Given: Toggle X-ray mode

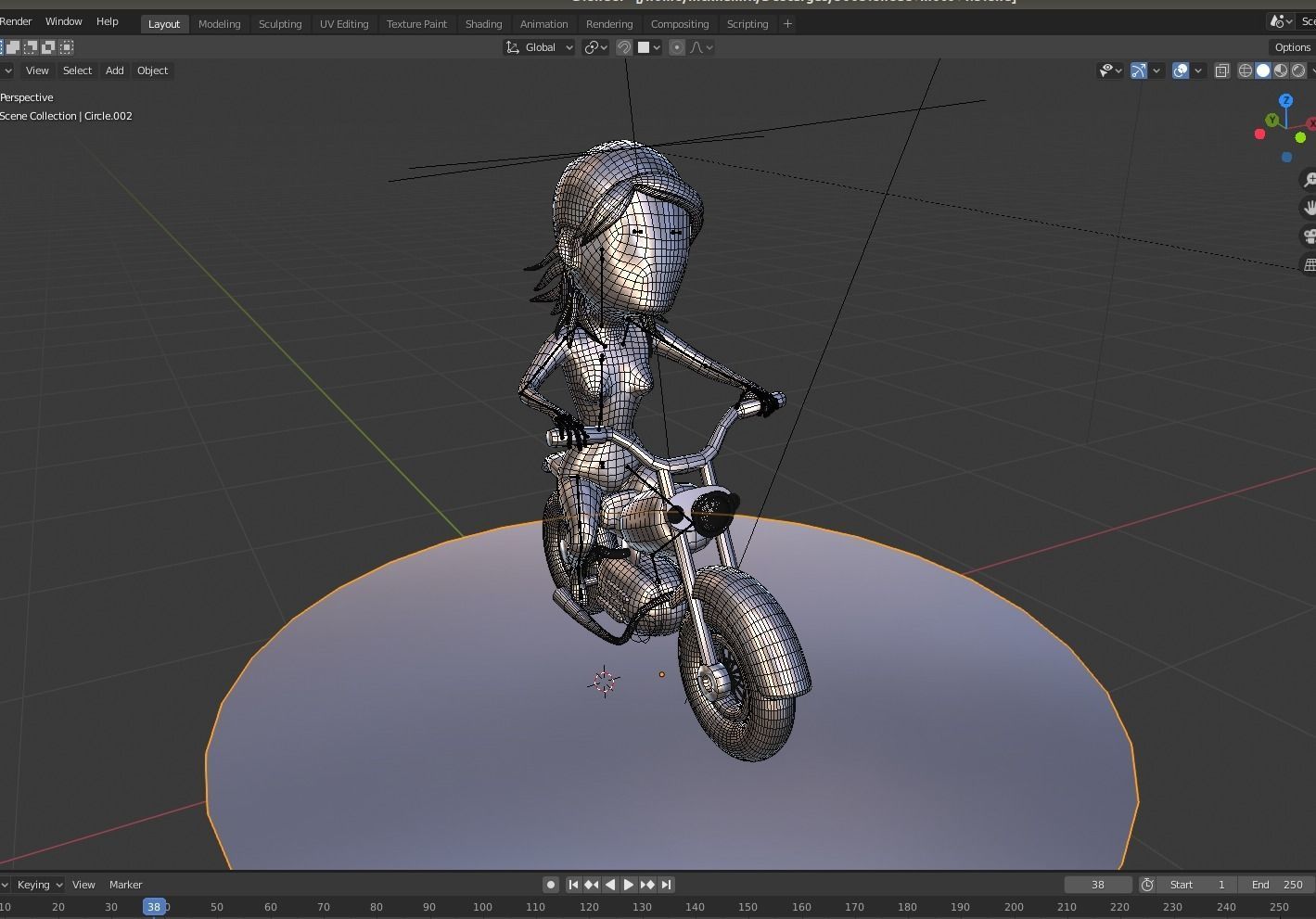Looking at the screenshot, I should (x=1222, y=70).
